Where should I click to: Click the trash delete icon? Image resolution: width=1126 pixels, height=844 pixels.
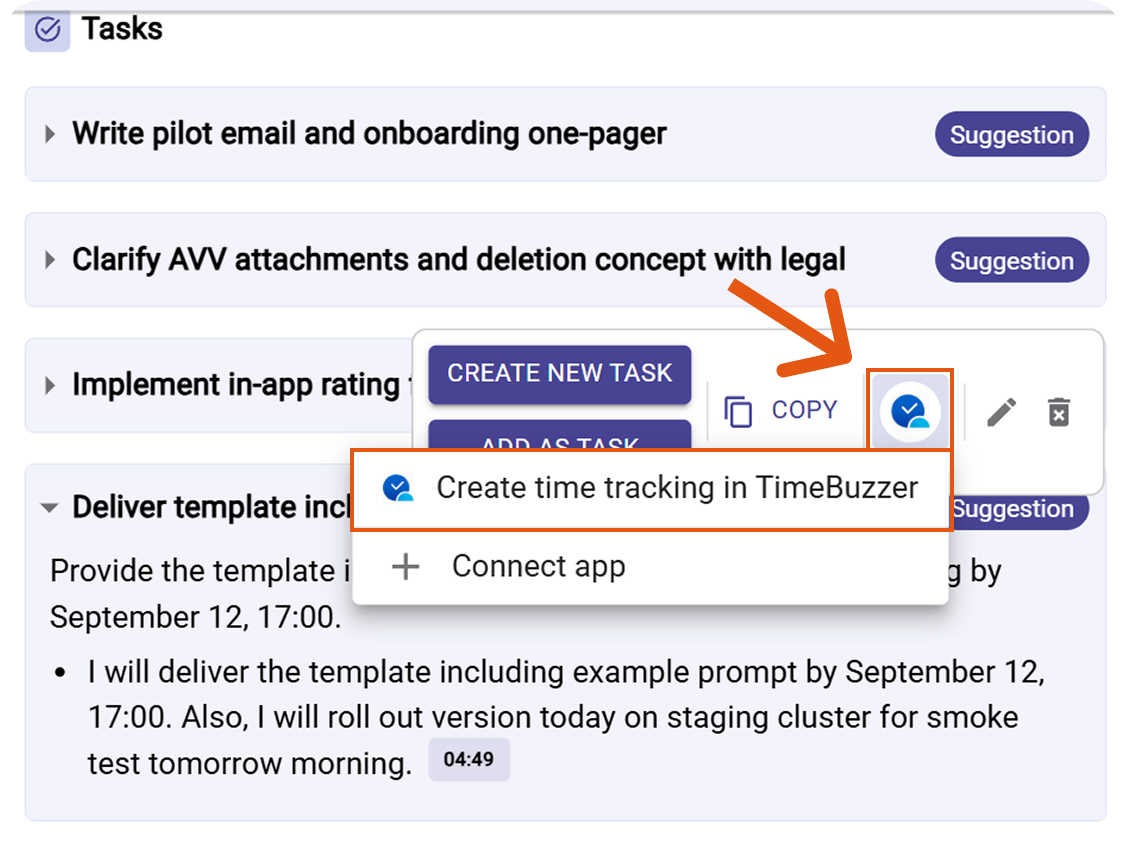click(x=1058, y=411)
